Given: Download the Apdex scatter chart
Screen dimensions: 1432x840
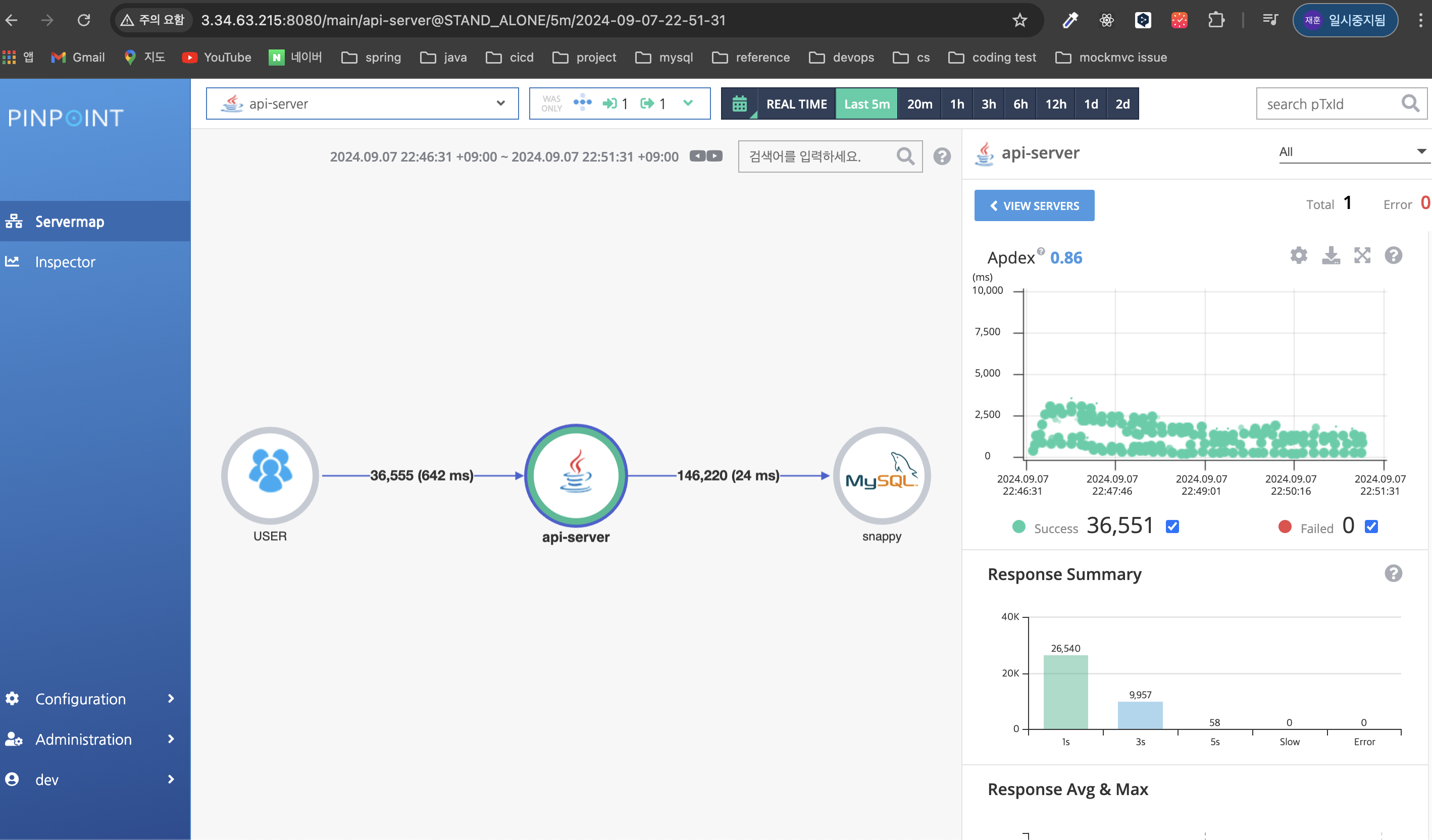Looking at the screenshot, I should (1331, 255).
